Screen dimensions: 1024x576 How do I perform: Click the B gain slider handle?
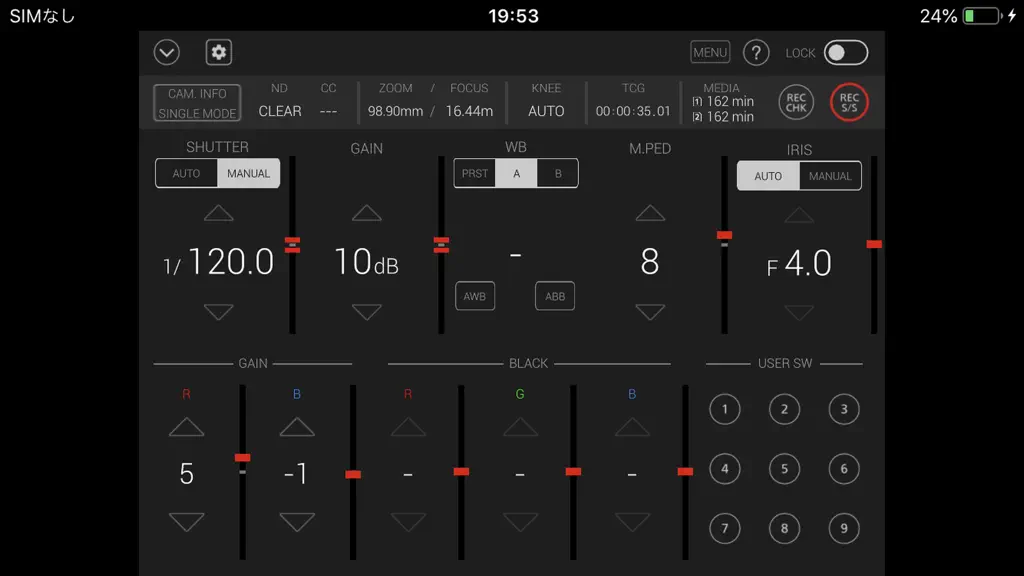pyautogui.click(x=353, y=475)
